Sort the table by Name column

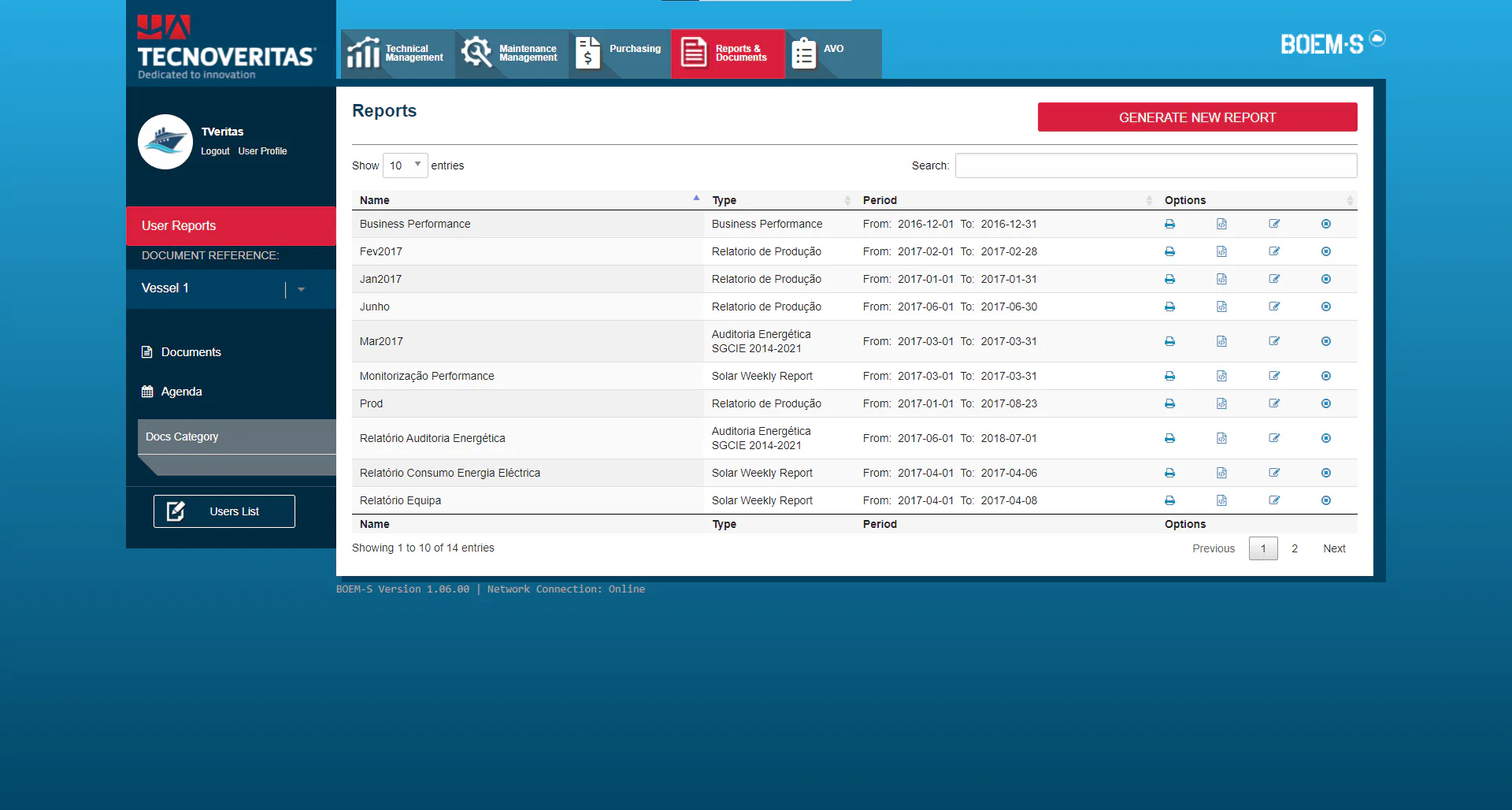[528, 200]
